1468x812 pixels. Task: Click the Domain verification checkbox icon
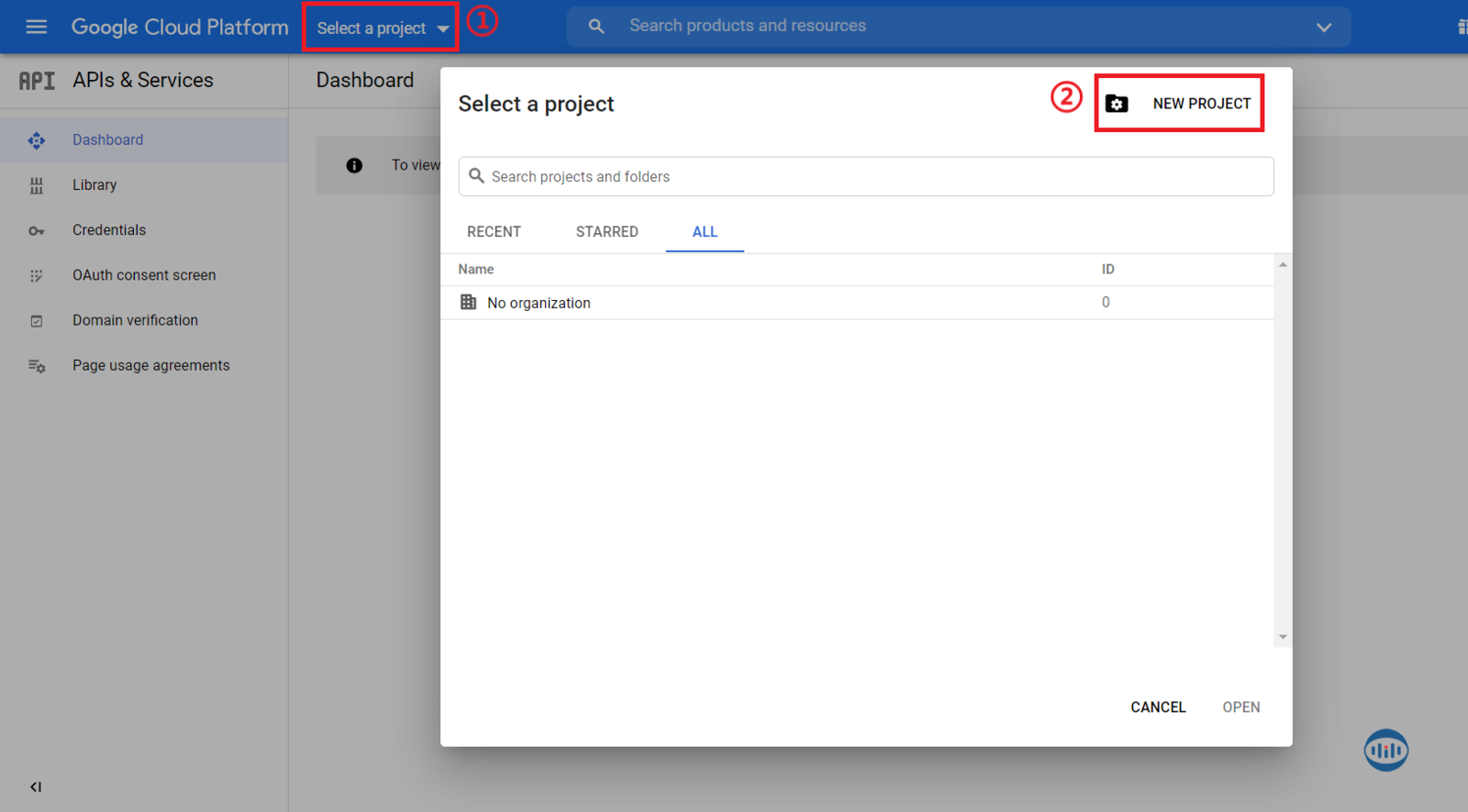pyautogui.click(x=37, y=321)
